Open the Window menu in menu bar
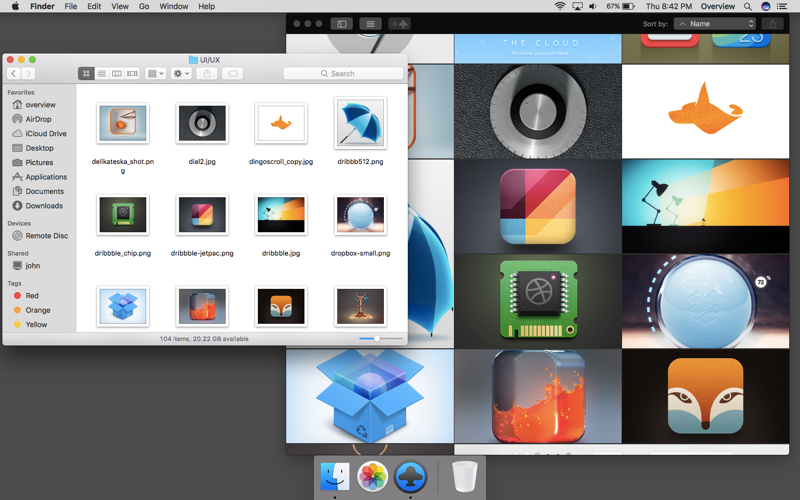This screenshot has width=800, height=500. [173, 6]
